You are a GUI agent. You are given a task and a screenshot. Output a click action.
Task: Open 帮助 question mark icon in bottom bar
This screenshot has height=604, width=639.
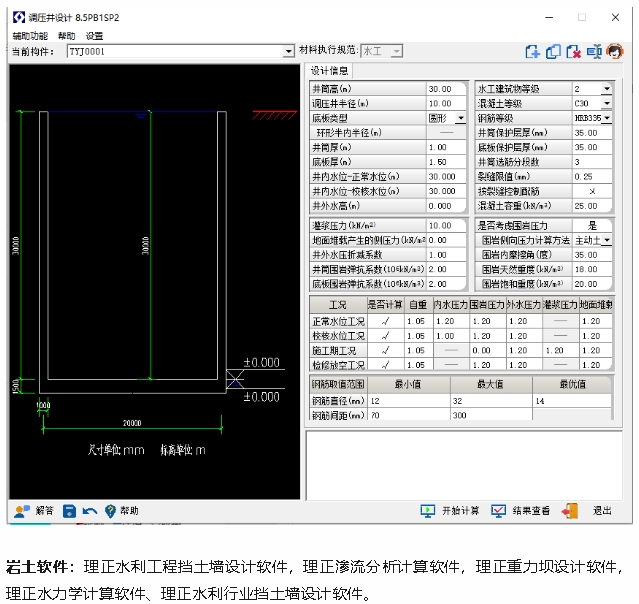coord(111,511)
